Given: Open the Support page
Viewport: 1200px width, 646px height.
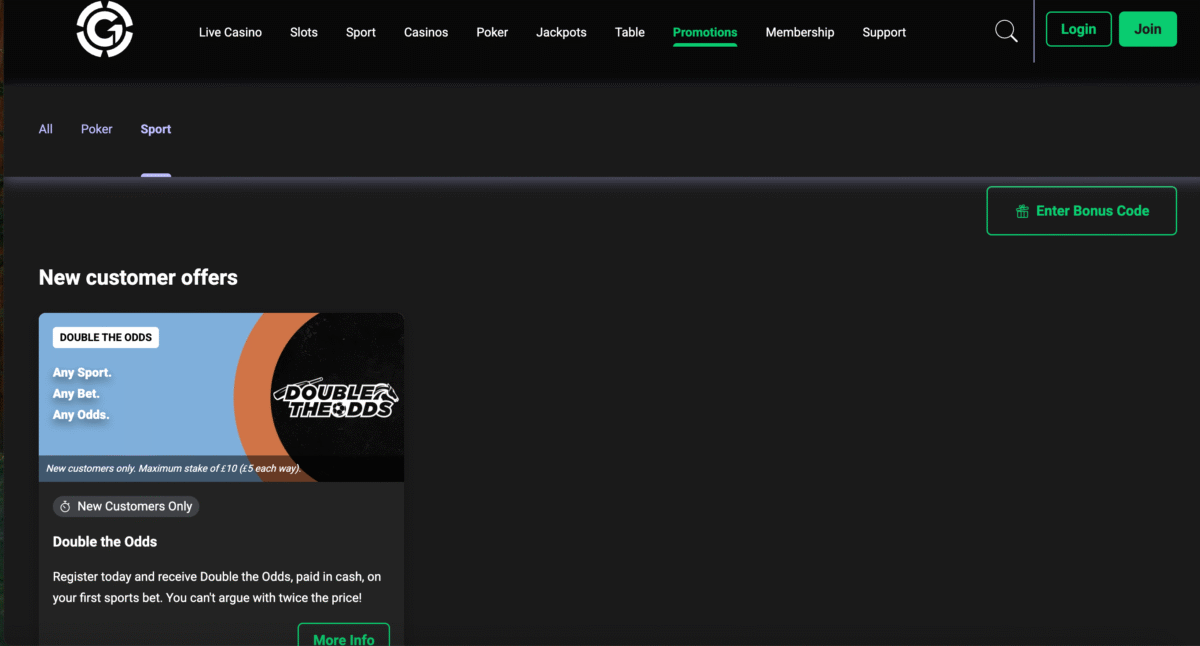Looking at the screenshot, I should pos(884,32).
